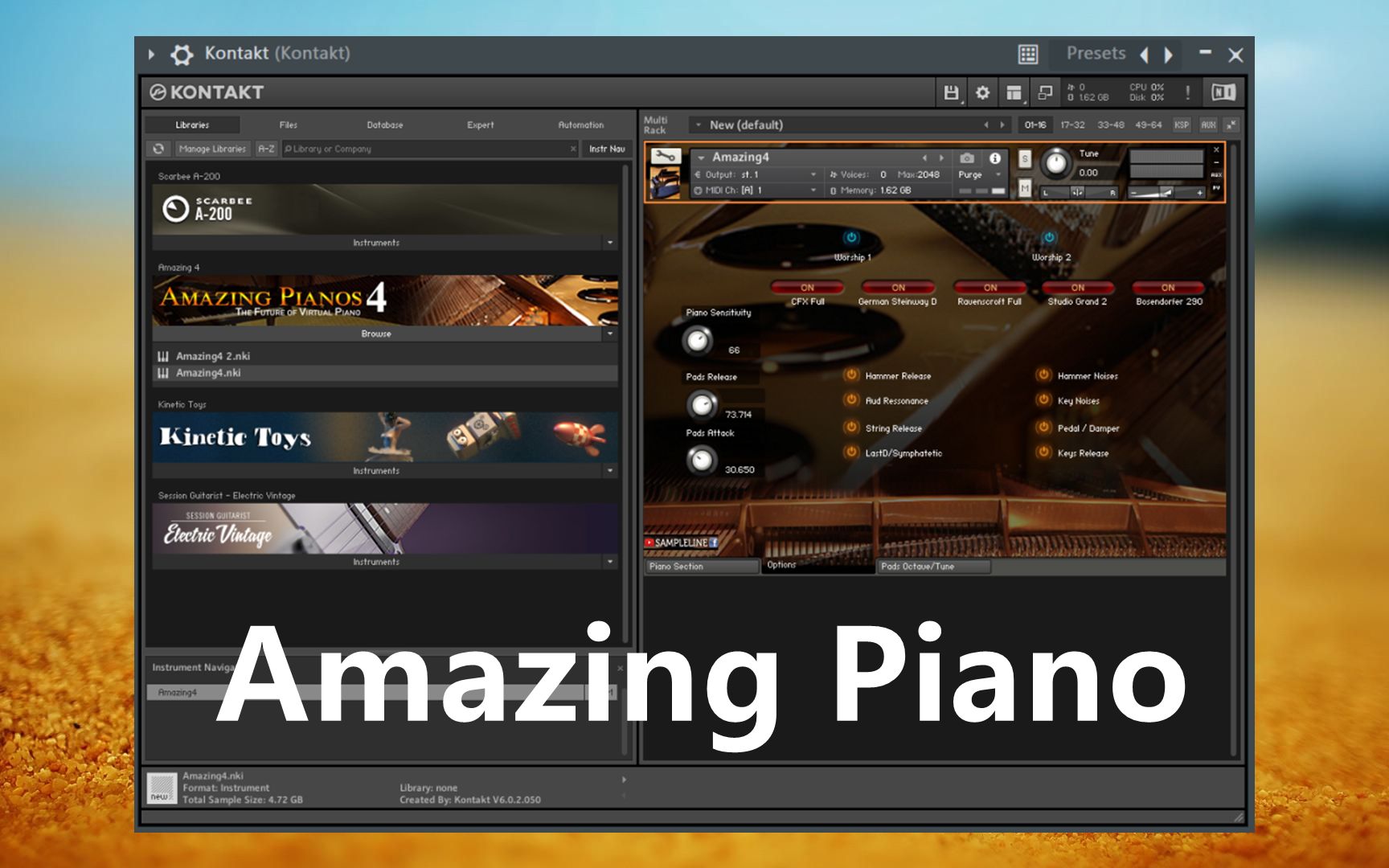Switch to the Files tab

point(289,125)
